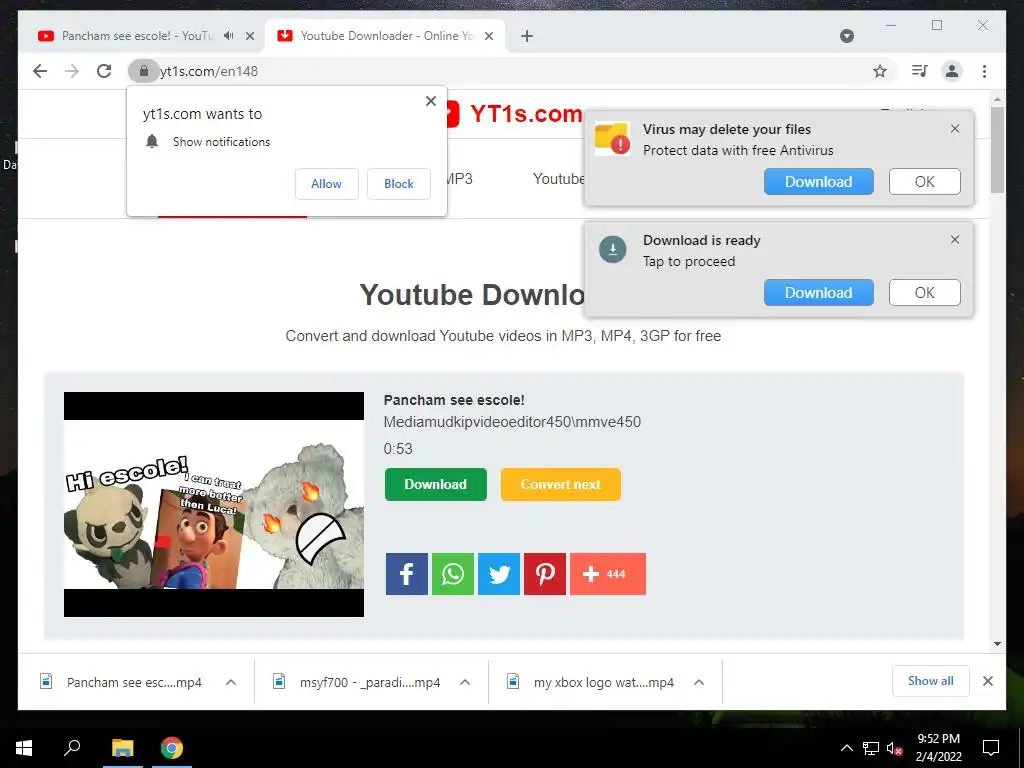Open downloaded file msyf700 - _paradi....mp4
Image resolution: width=1024 pixels, height=768 pixels.
(x=370, y=682)
